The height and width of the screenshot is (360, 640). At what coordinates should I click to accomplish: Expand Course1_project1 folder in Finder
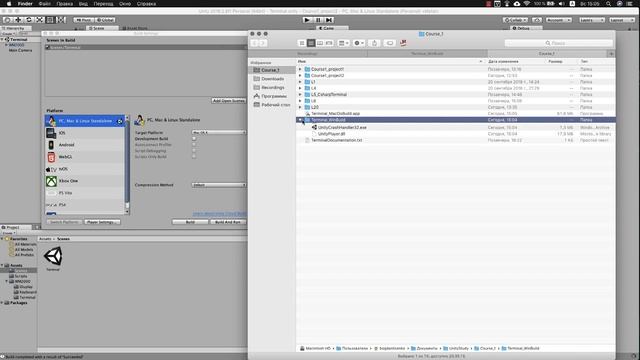(300, 69)
